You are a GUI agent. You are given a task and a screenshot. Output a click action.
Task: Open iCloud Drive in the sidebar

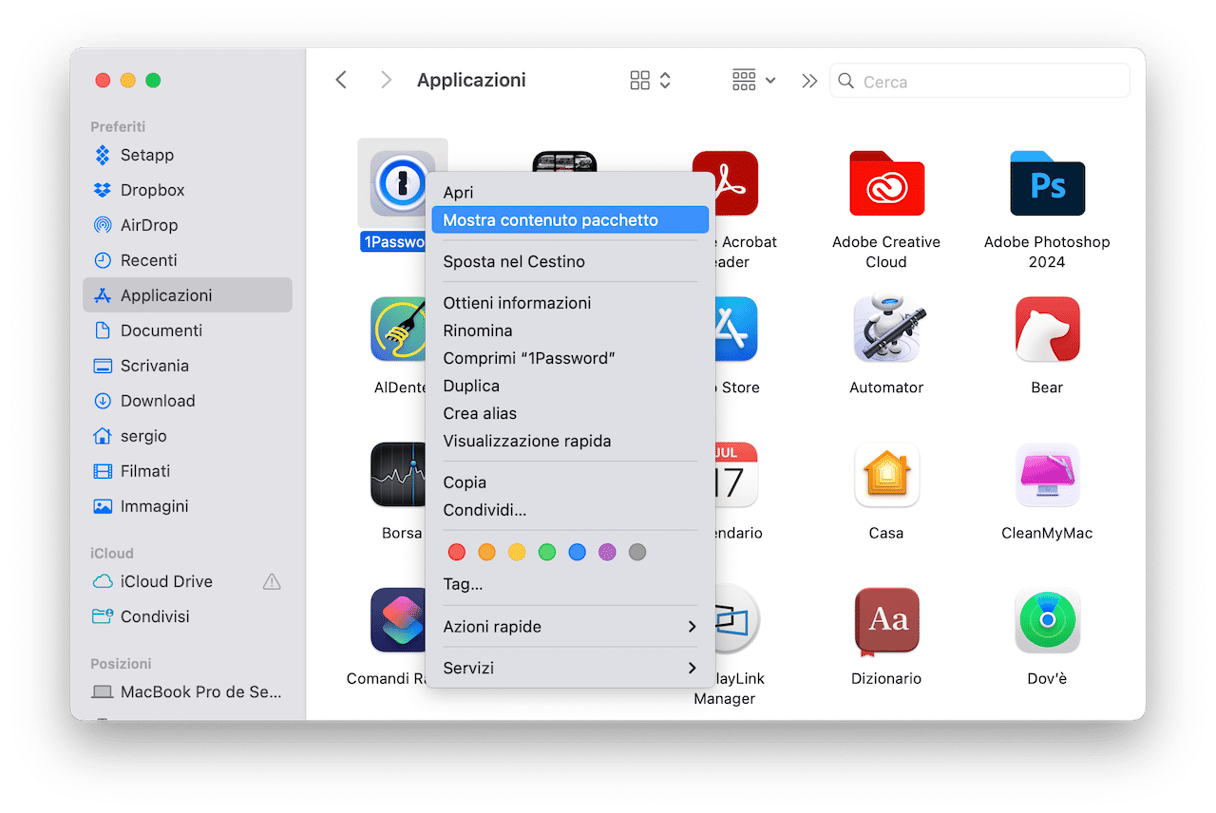tap(188, 581)
